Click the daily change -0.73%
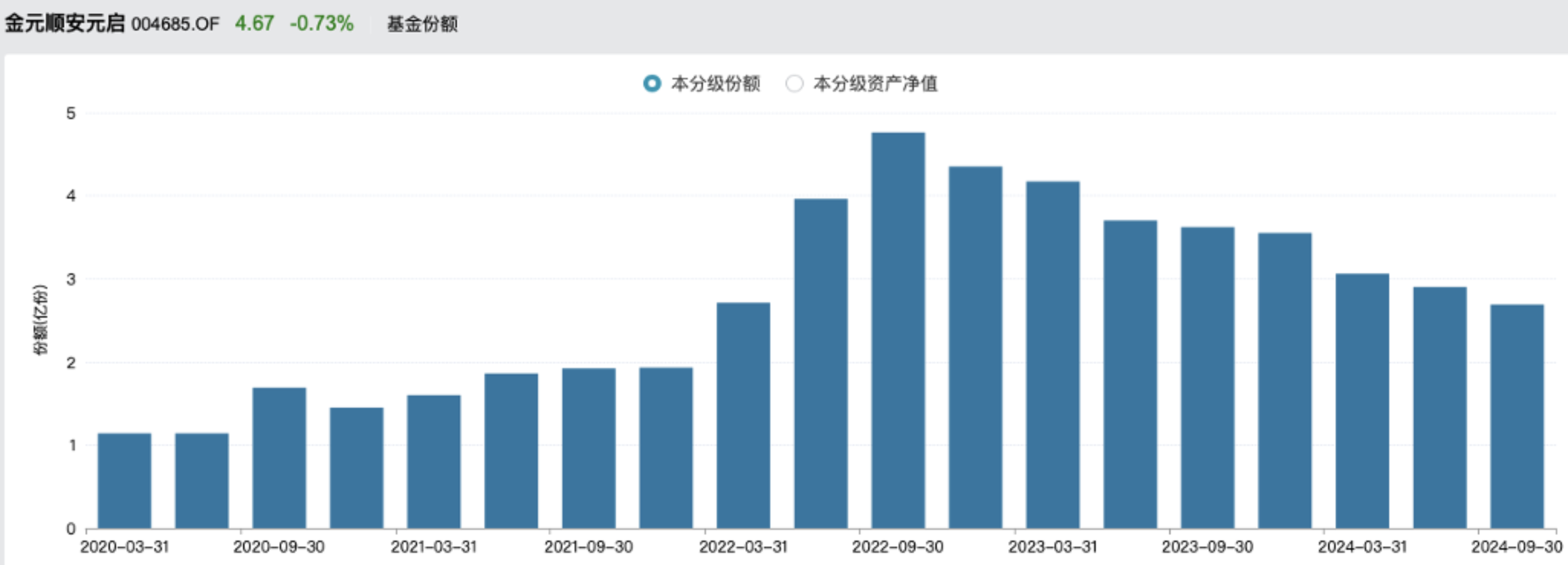 point(322,24)
